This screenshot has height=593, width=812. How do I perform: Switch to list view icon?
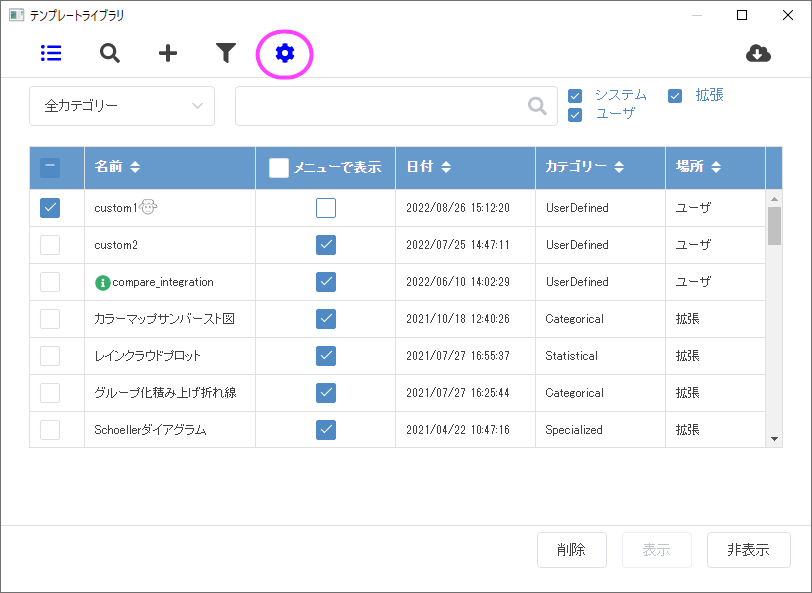tap(51, 53)
